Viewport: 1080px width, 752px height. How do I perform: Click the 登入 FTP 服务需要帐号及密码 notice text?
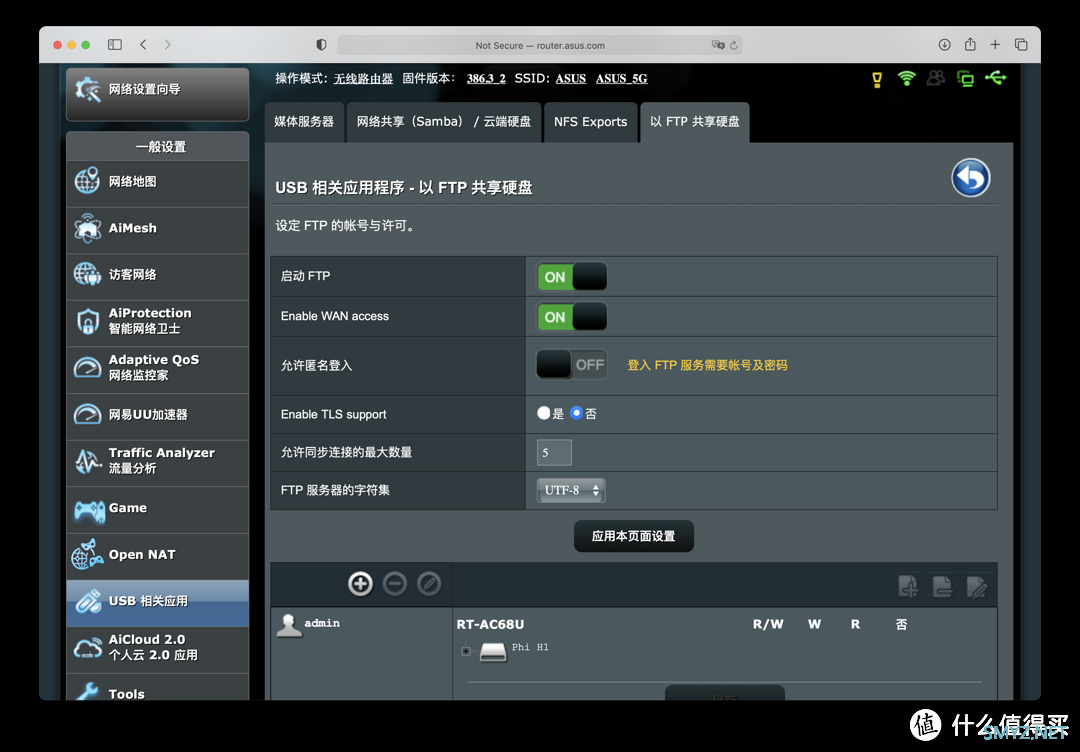click(707, 365)
